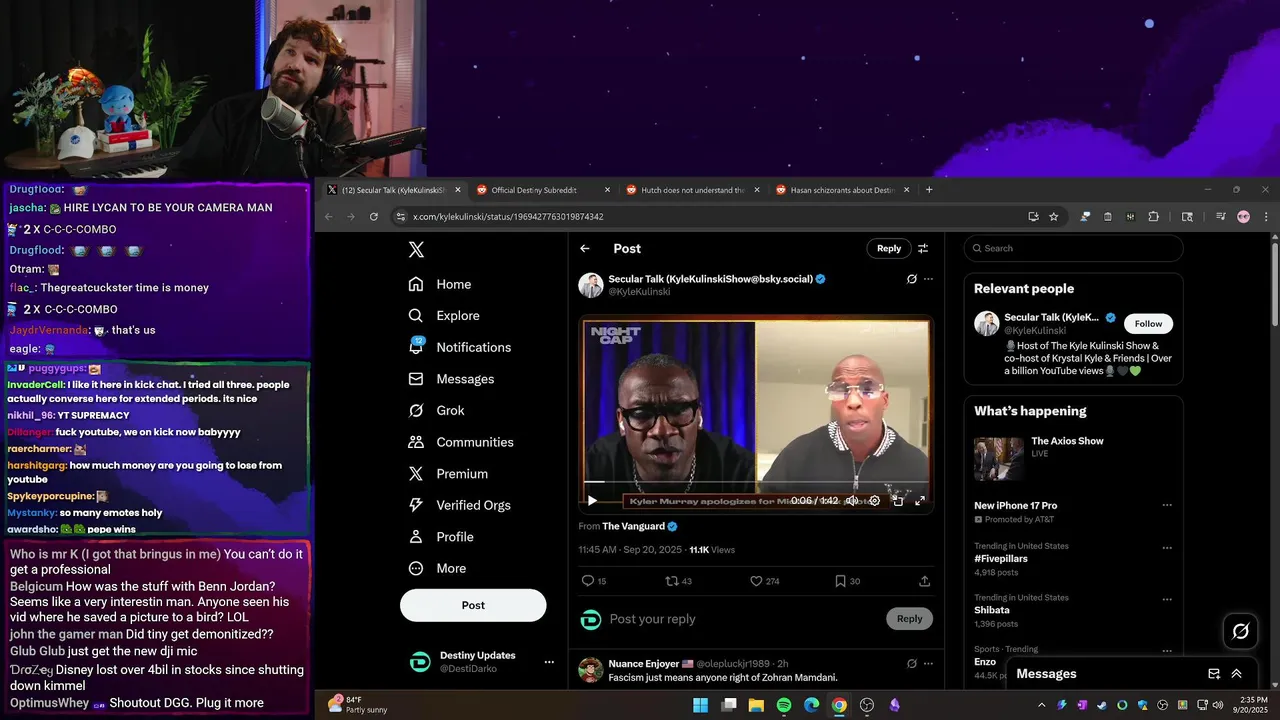Open the Chrome profile avatar
Image resolution: width=1280 pixels, height=720 pixels.
tap(1243, 217)
